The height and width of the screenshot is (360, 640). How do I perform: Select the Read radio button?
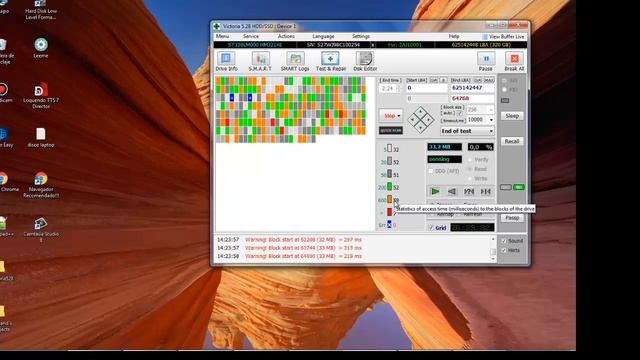(470, 169)
